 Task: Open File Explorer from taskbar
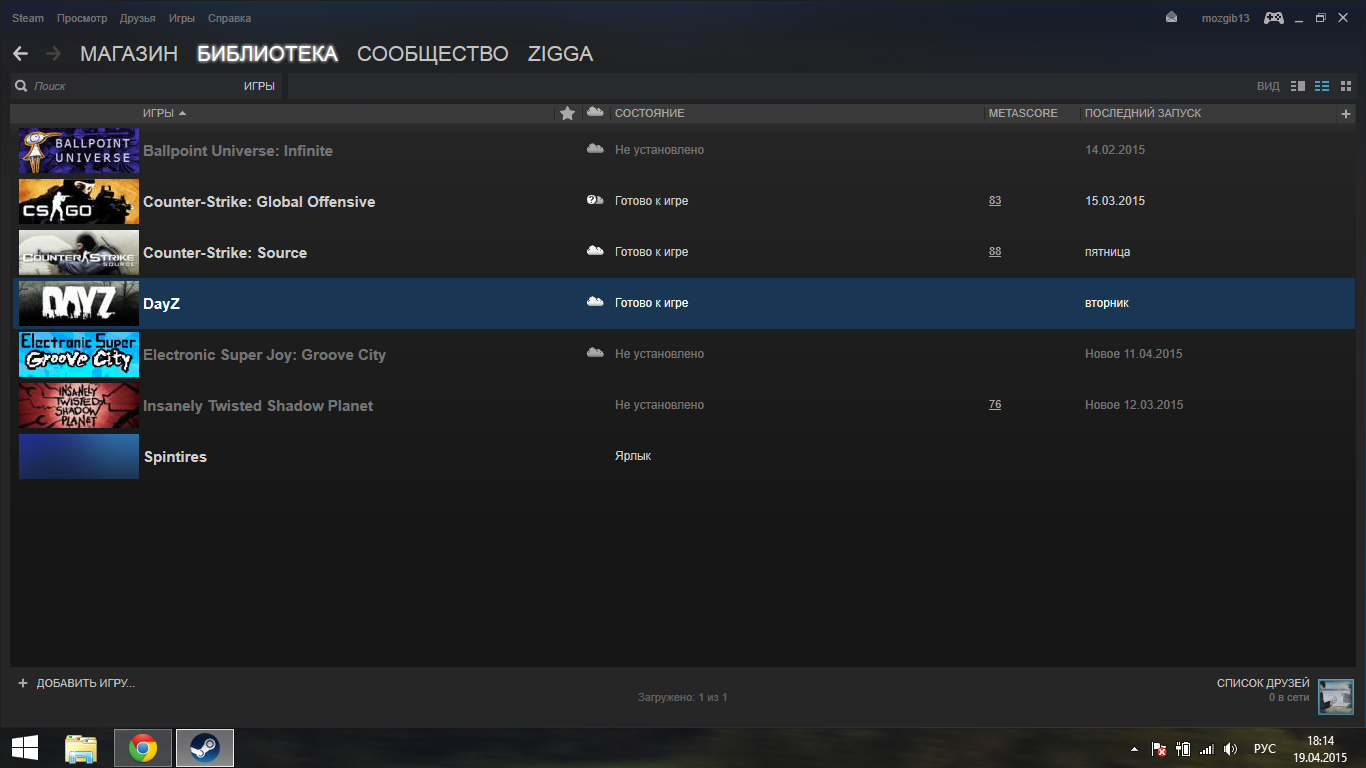81,748
